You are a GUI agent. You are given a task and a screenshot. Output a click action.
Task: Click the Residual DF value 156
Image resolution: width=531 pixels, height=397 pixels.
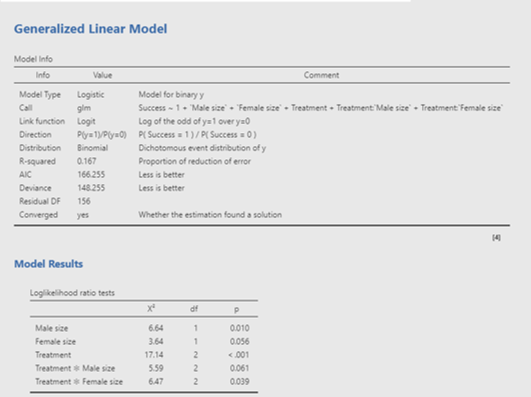[84, 201]
